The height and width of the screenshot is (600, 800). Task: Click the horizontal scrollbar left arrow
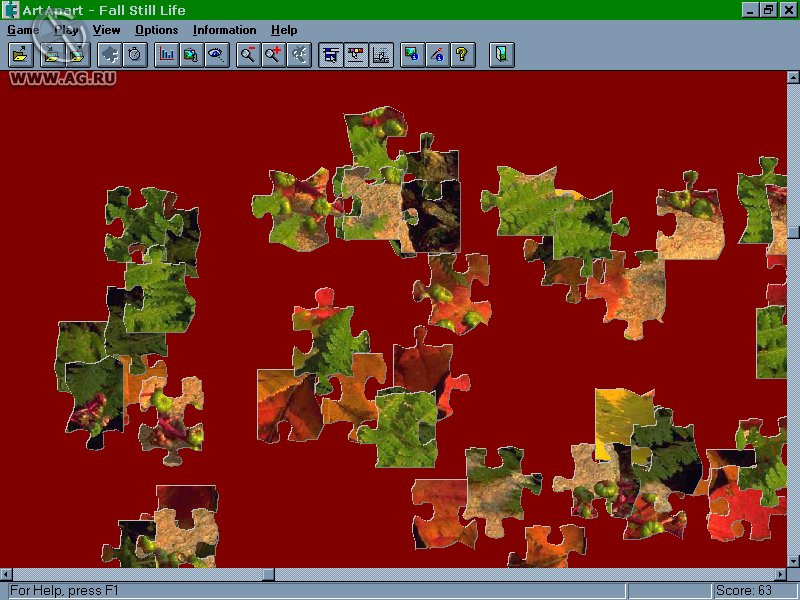(6, 574)
